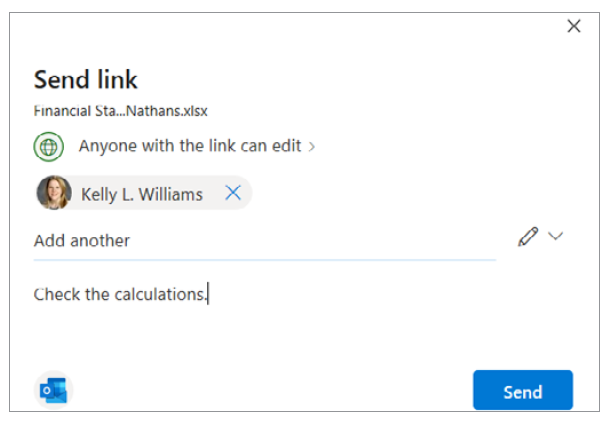This screenshot has height=442, width=604.
Task: Click the word "Check" in the message
Action: pos(57,294)
